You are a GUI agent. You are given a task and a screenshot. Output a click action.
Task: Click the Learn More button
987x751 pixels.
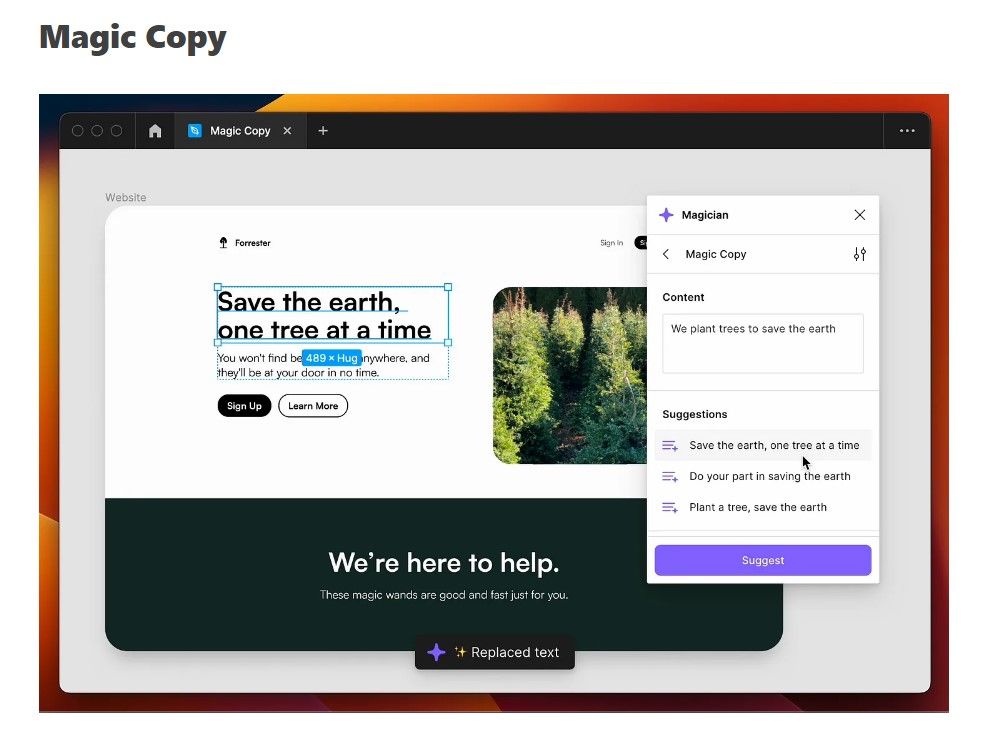(313, 406)
